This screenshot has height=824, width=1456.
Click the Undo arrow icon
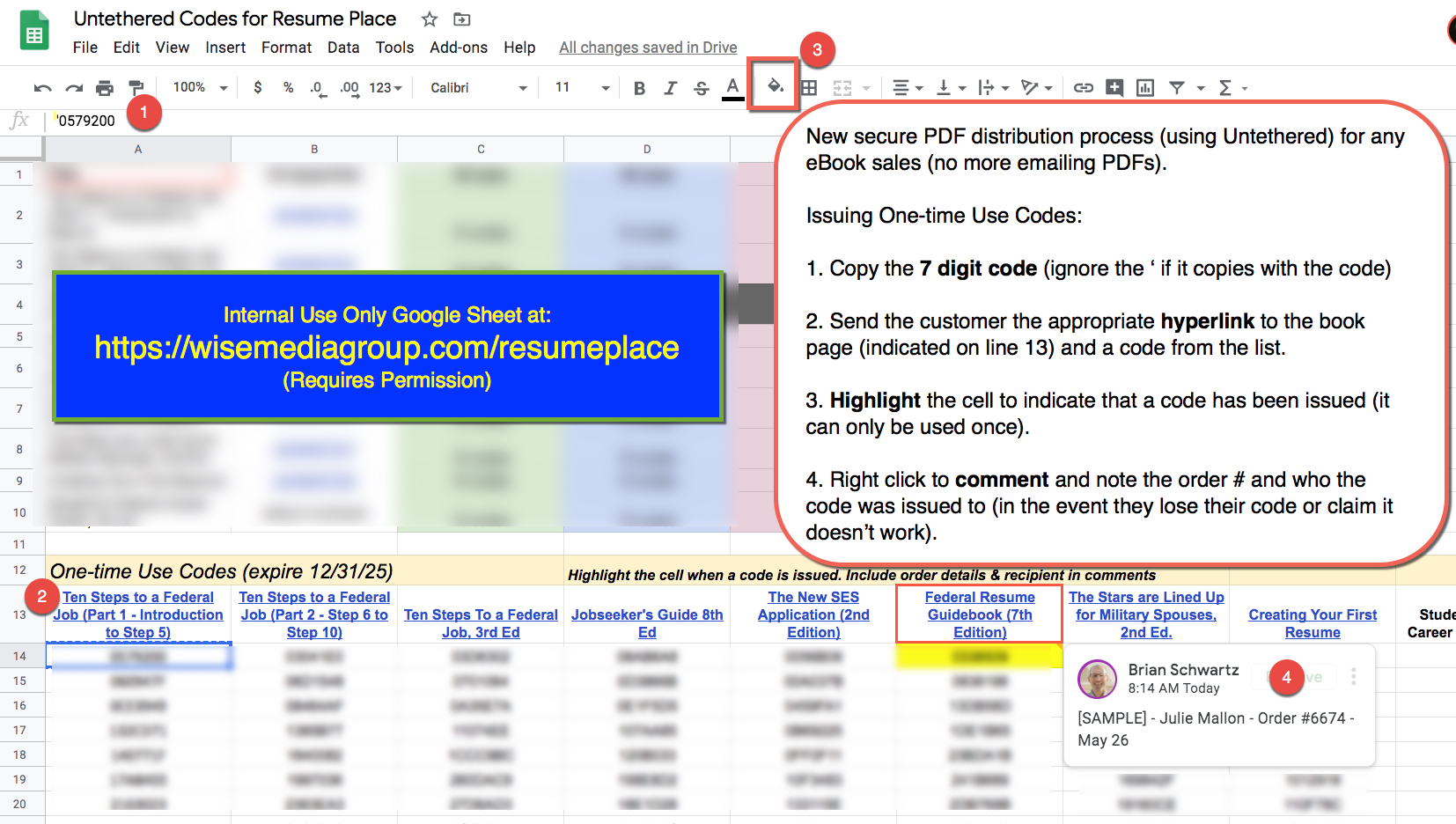tap(42, 88)
